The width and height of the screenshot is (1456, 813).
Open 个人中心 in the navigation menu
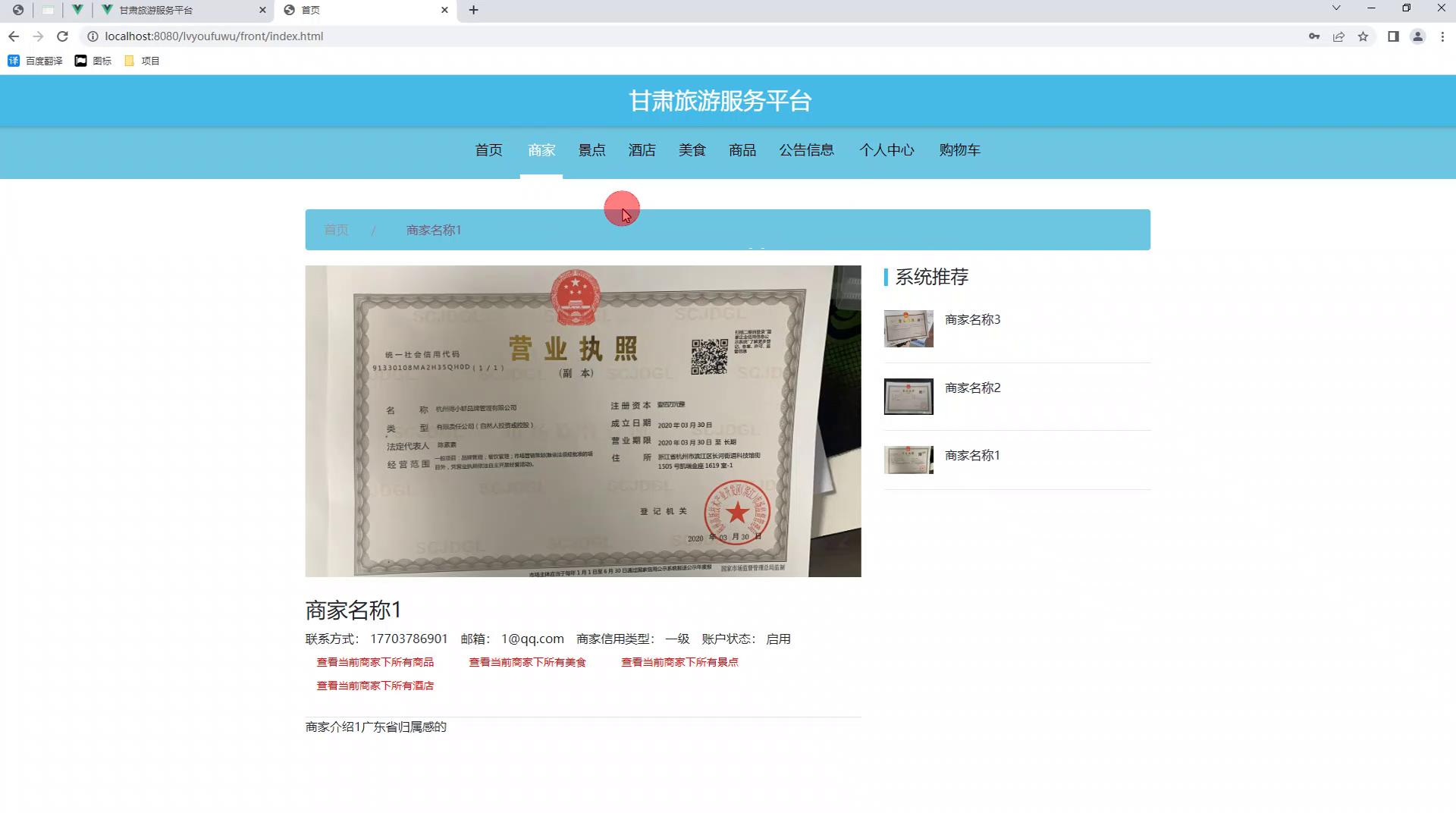click(886, 150)
